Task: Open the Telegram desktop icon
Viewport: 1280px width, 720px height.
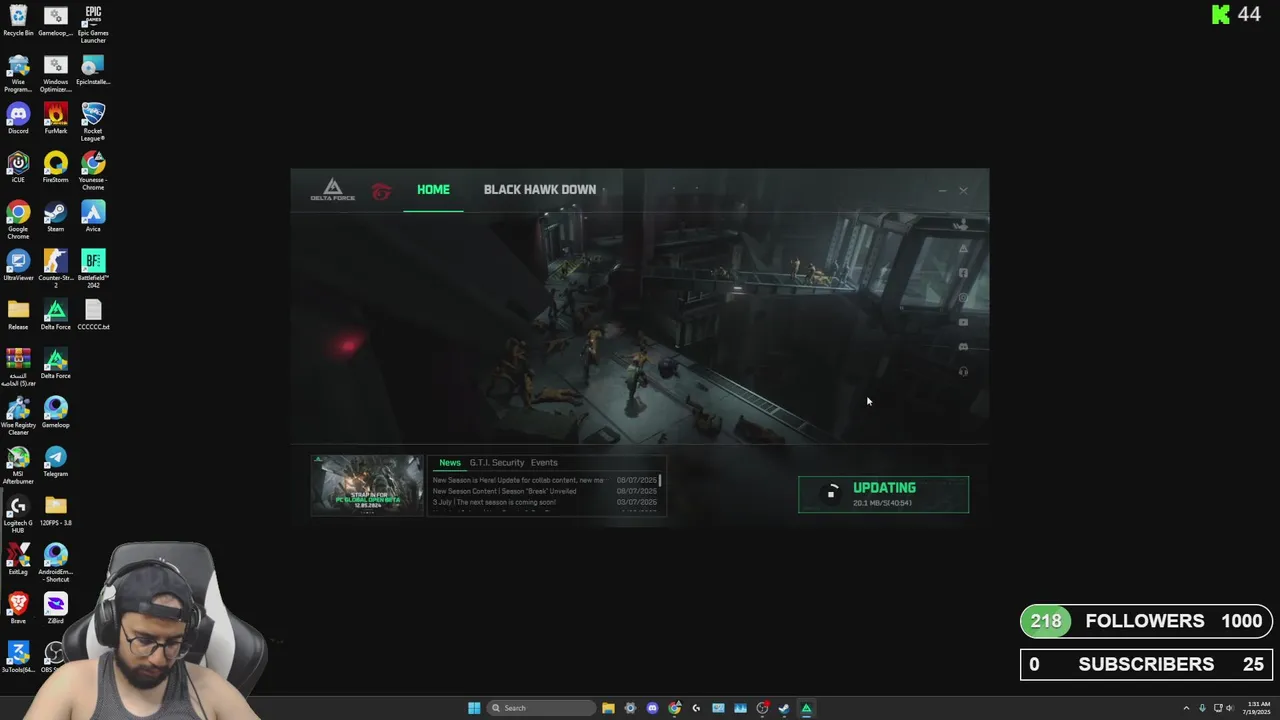Action: [56, 462]
